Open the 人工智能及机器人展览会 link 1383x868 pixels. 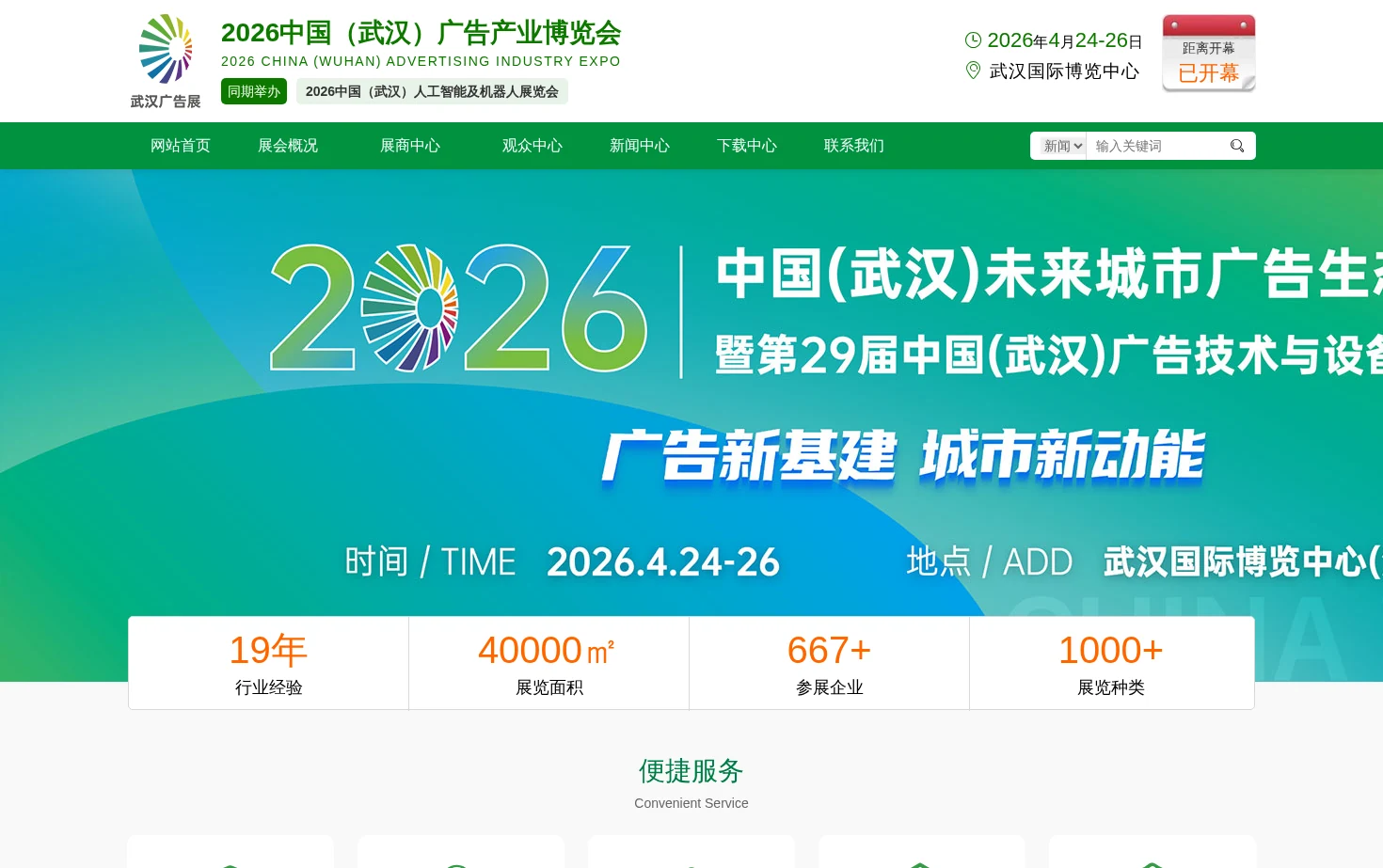point(432,91)
